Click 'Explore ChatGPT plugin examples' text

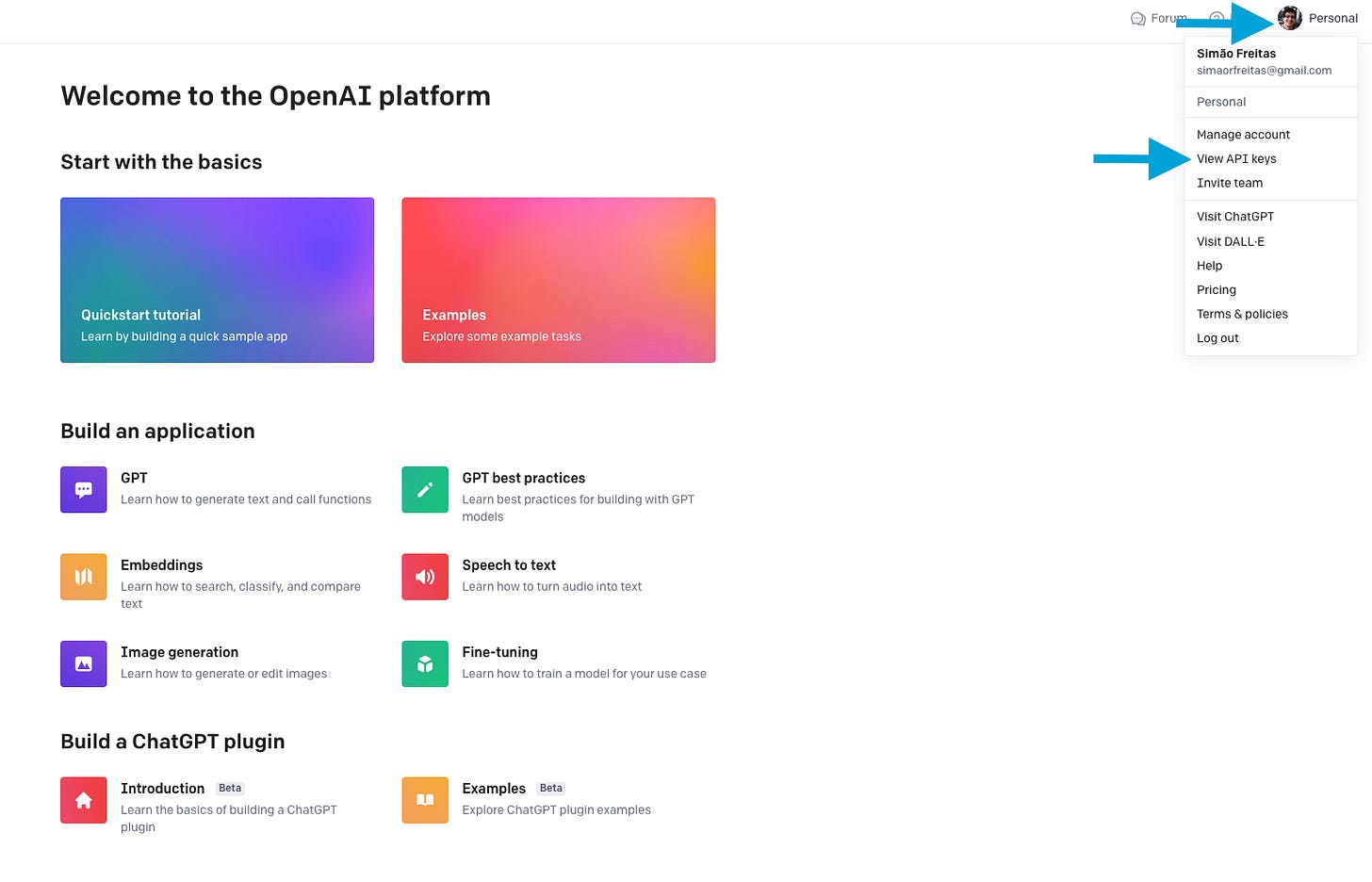coord(557,809)
